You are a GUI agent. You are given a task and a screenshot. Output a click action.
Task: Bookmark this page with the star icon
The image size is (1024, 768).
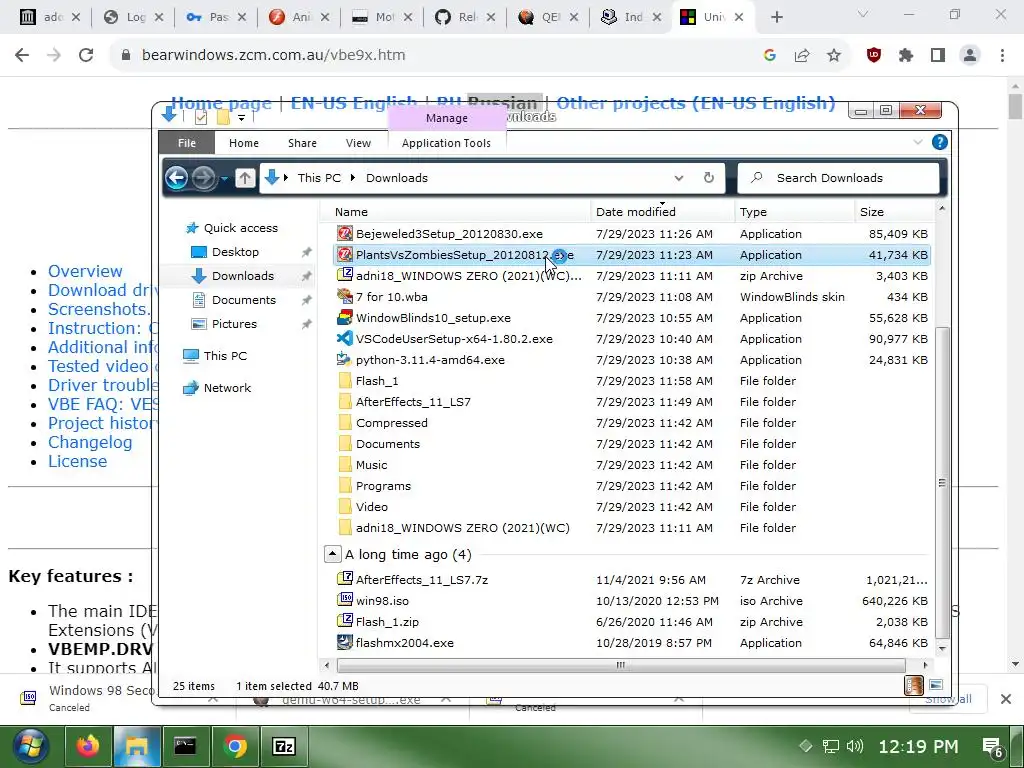(834, 55)
